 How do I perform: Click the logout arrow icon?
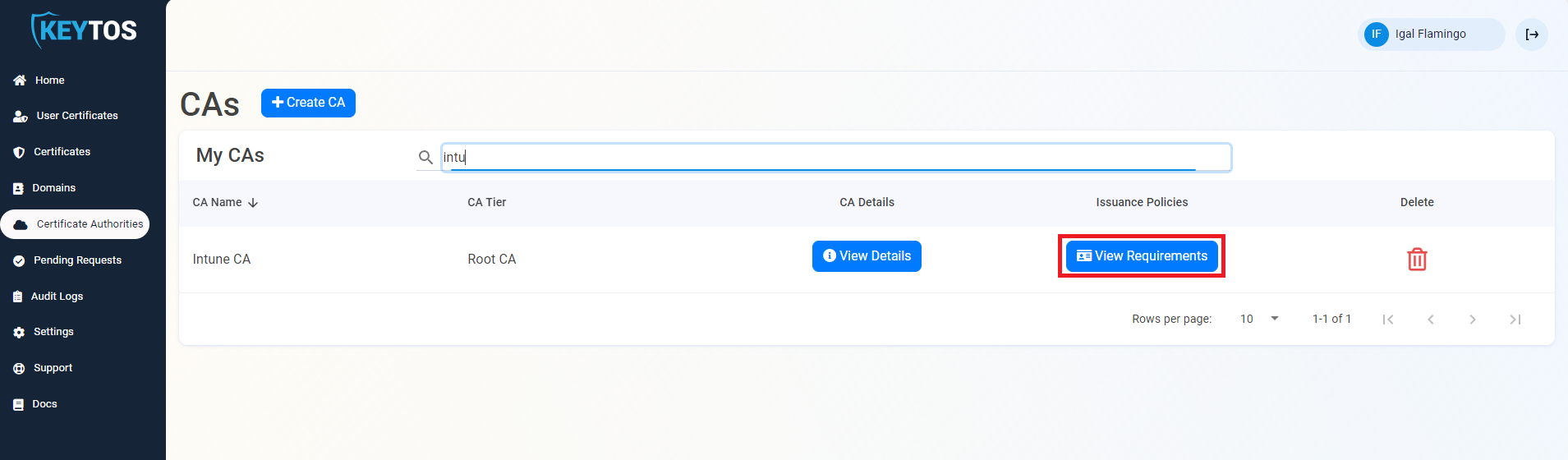[1532, 34]
